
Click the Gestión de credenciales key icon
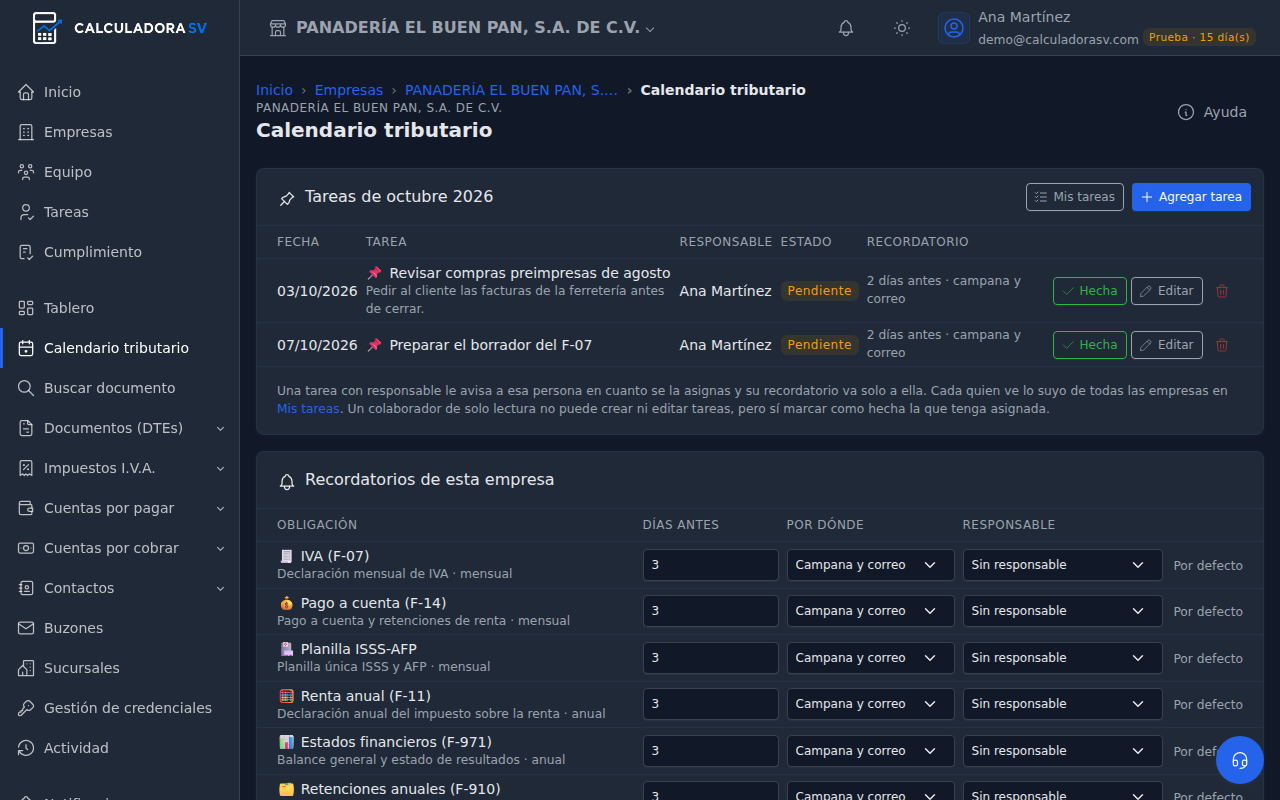[x=26, y=708]
